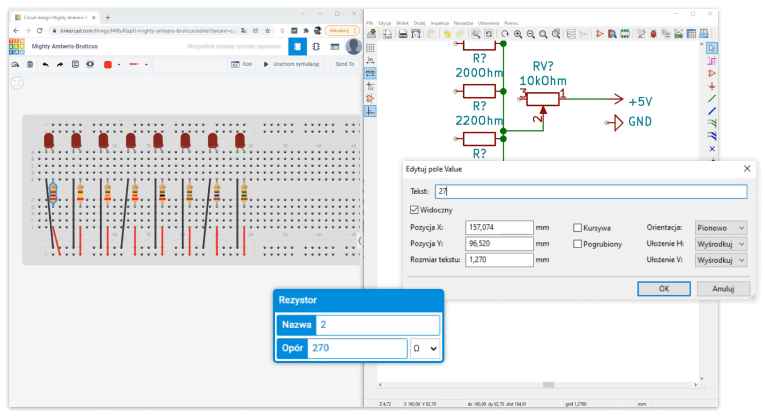Image resolution: width=765 pixels, height=416 pixels.
Task: Toggle the Tinkercad visibility eye icon
Action: 90,64
